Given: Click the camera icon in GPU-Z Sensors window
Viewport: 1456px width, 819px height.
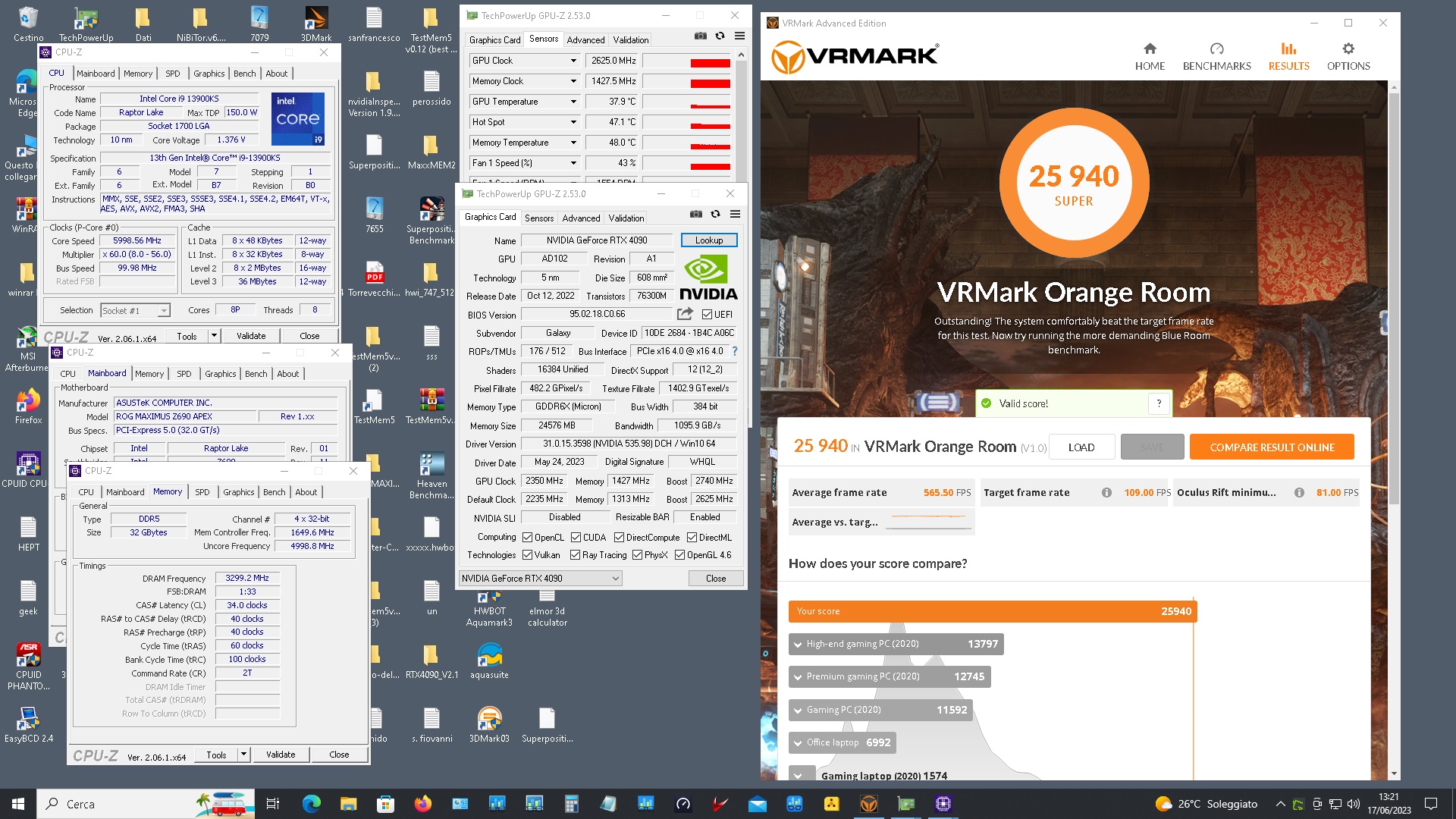Looking at the screenshot, I should click(x=701, y=36).
